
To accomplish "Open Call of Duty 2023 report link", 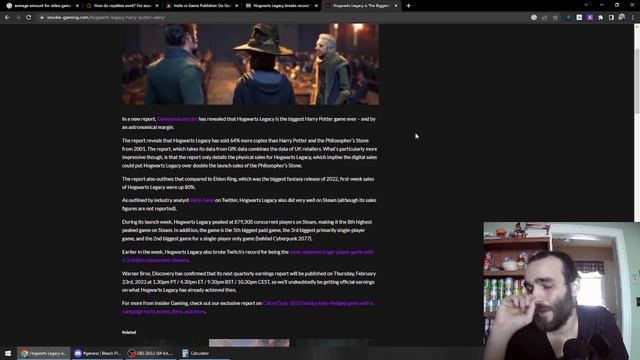I will [x=248, y=307].
